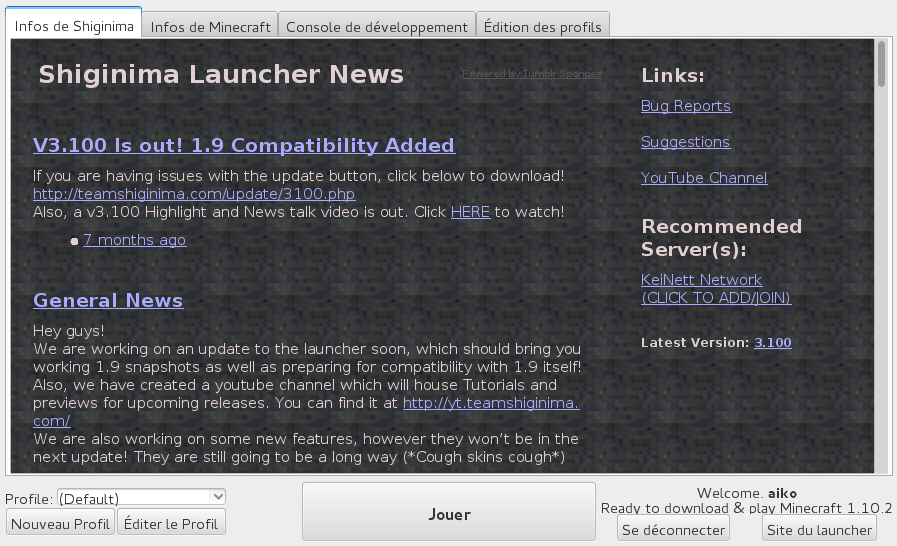Open the 7 months ago timestamp link
The width and height of the screenshot is (897, 546).
point(134,240)
